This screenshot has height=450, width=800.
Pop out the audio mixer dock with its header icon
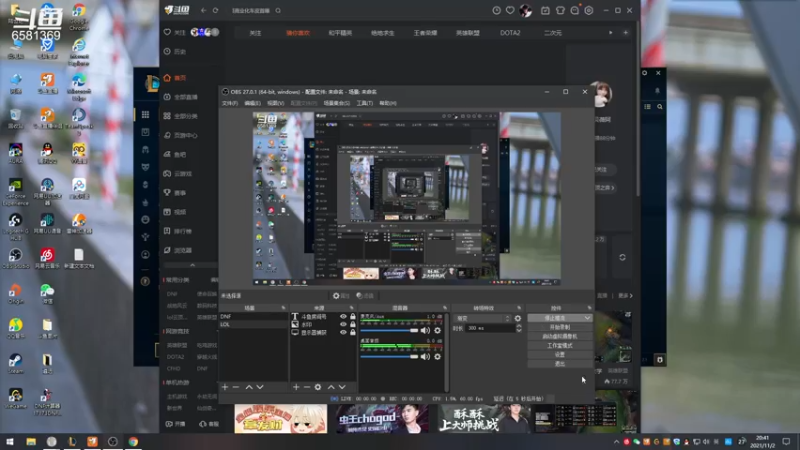pyautogui.click(x=445, y=308)
